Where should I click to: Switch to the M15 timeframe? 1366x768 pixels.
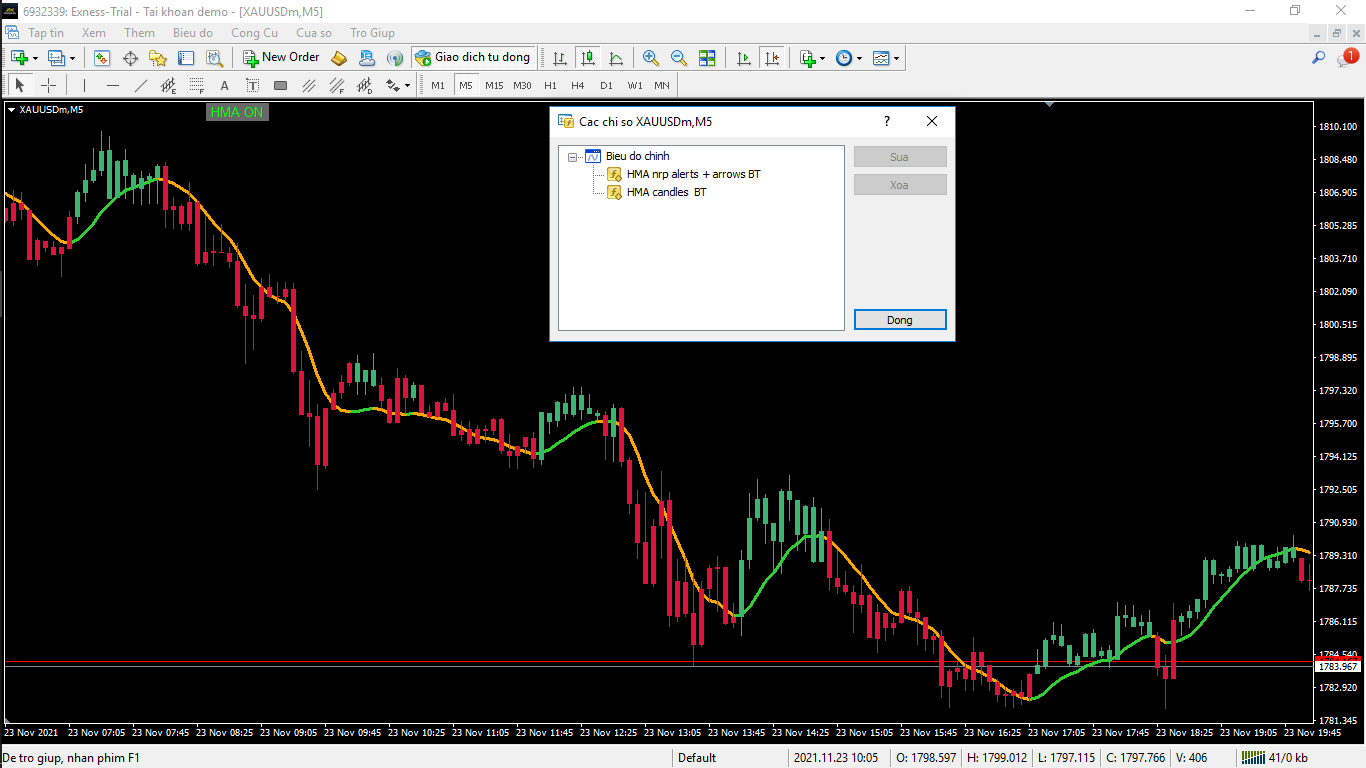494,85
